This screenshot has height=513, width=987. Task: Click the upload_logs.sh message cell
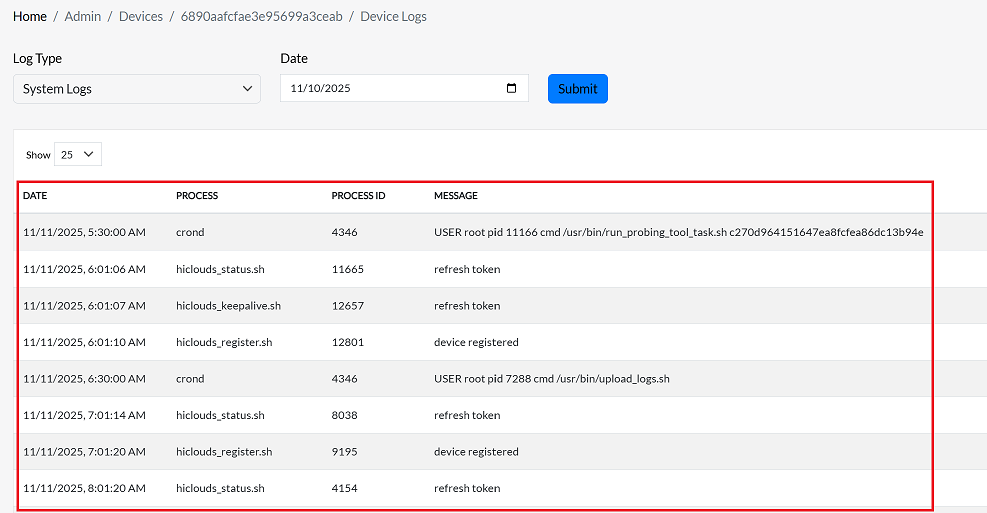(551, 379)
